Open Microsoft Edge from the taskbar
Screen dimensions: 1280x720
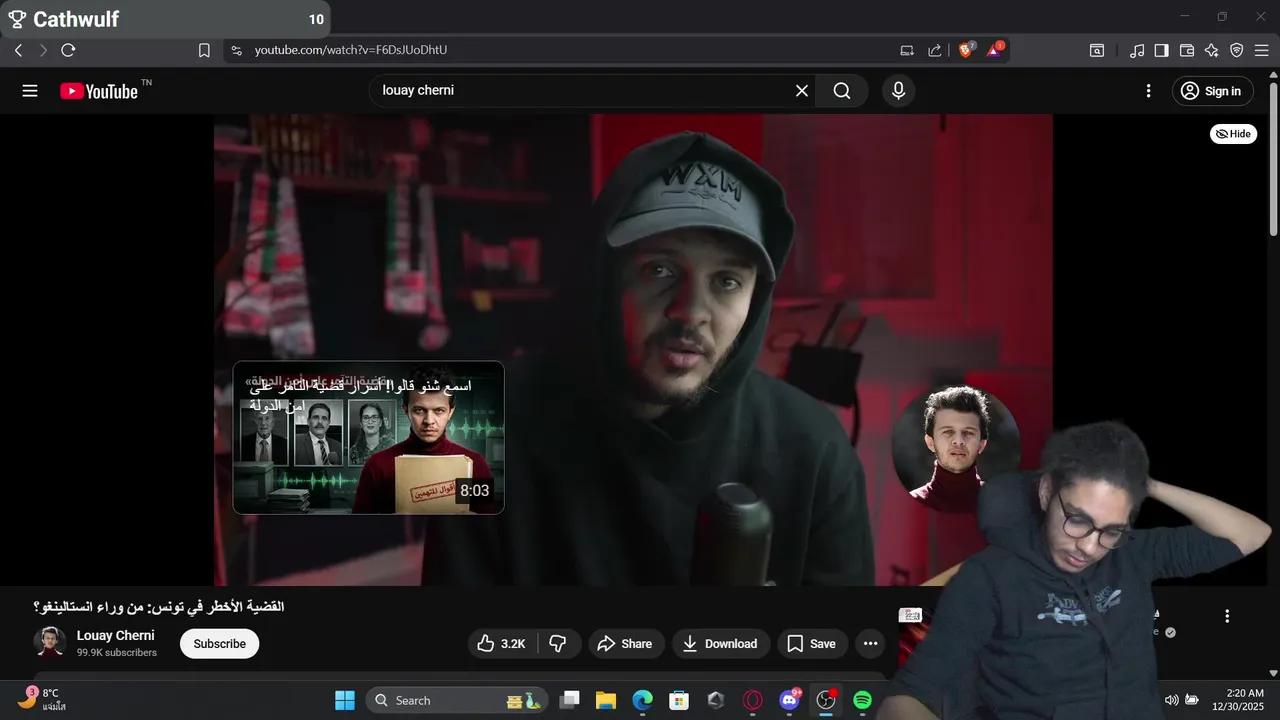pos(643,700)
